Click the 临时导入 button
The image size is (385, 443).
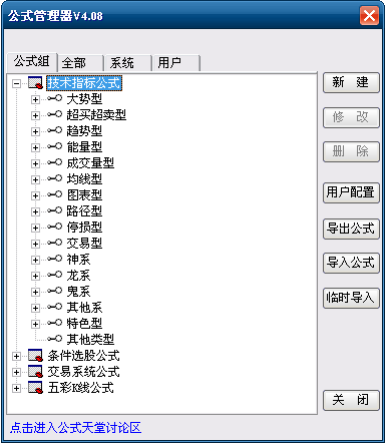click(x=351, y=298)
